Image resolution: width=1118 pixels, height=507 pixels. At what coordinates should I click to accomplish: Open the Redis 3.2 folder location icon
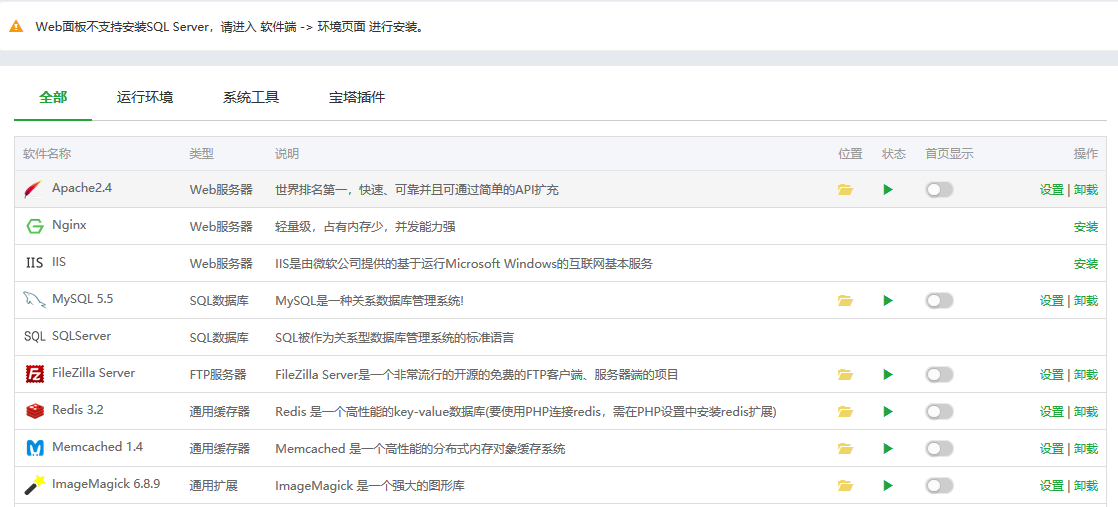845,411
